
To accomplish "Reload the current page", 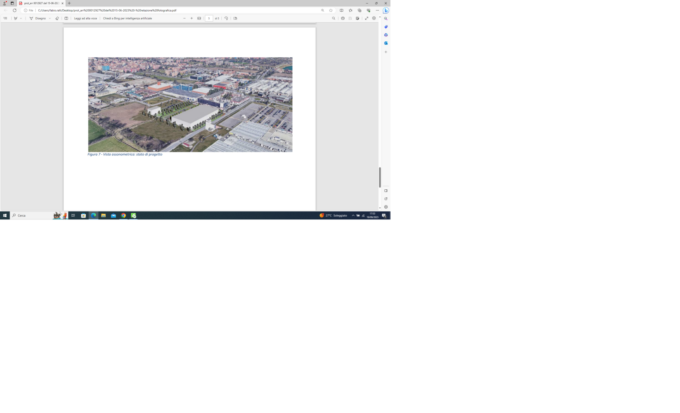I will [x=15, y=10].
